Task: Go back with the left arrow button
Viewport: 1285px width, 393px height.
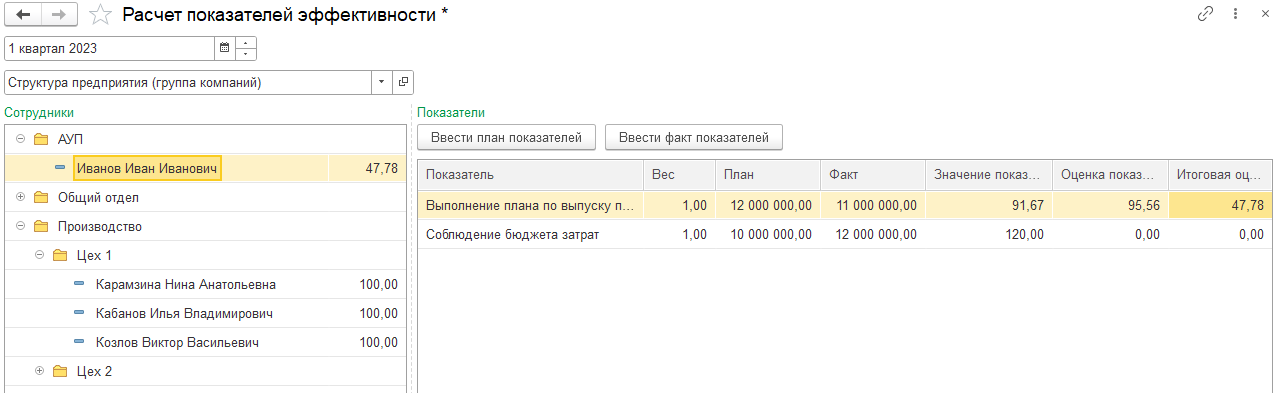Action: [22, 15]
